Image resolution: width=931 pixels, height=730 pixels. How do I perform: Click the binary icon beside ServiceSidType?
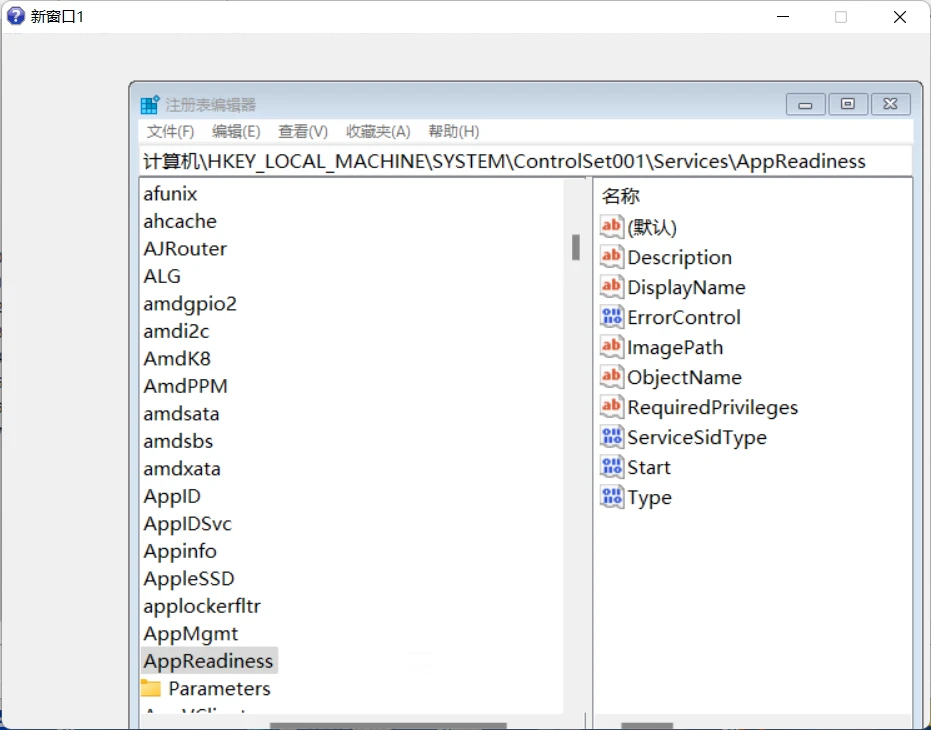[x=612, y=437]
